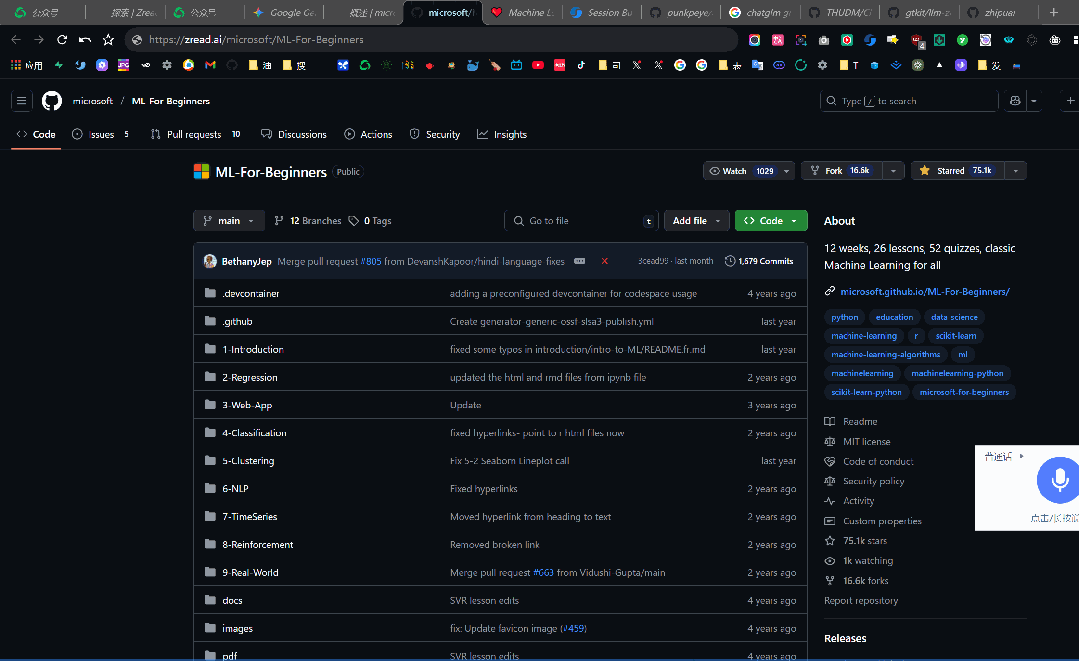
Task: Visit microsoft.github.io/ML-For-Beginners/ link
Action: tap(925, 292)
